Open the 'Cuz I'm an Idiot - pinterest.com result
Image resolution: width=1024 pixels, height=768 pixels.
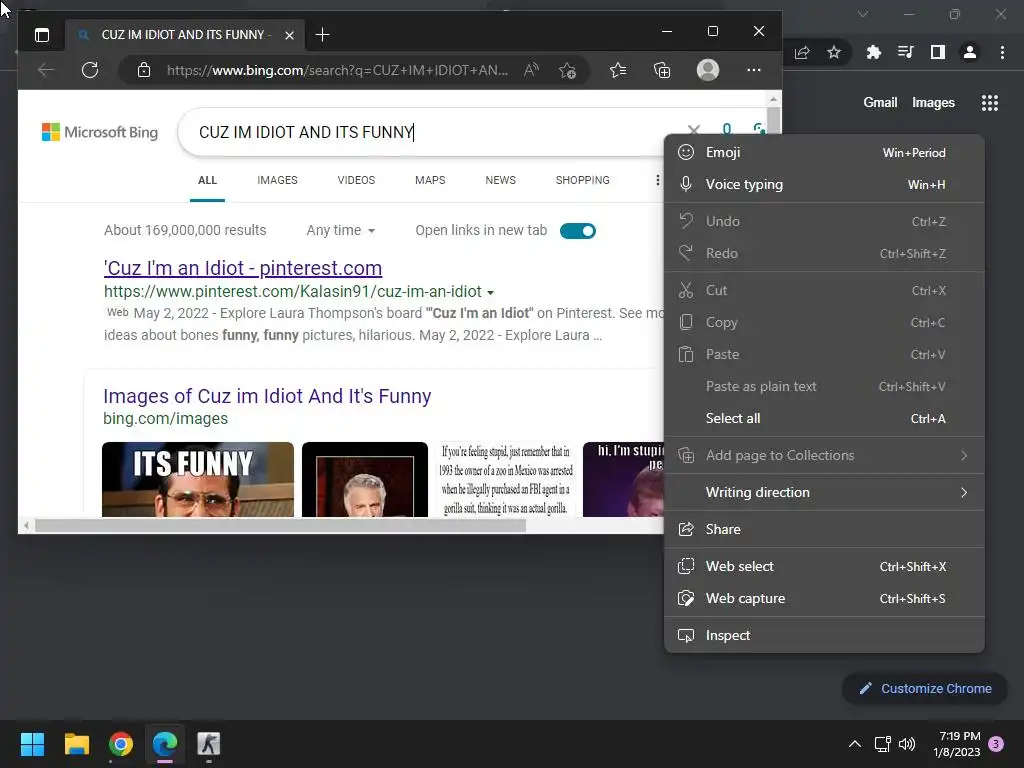243,268
